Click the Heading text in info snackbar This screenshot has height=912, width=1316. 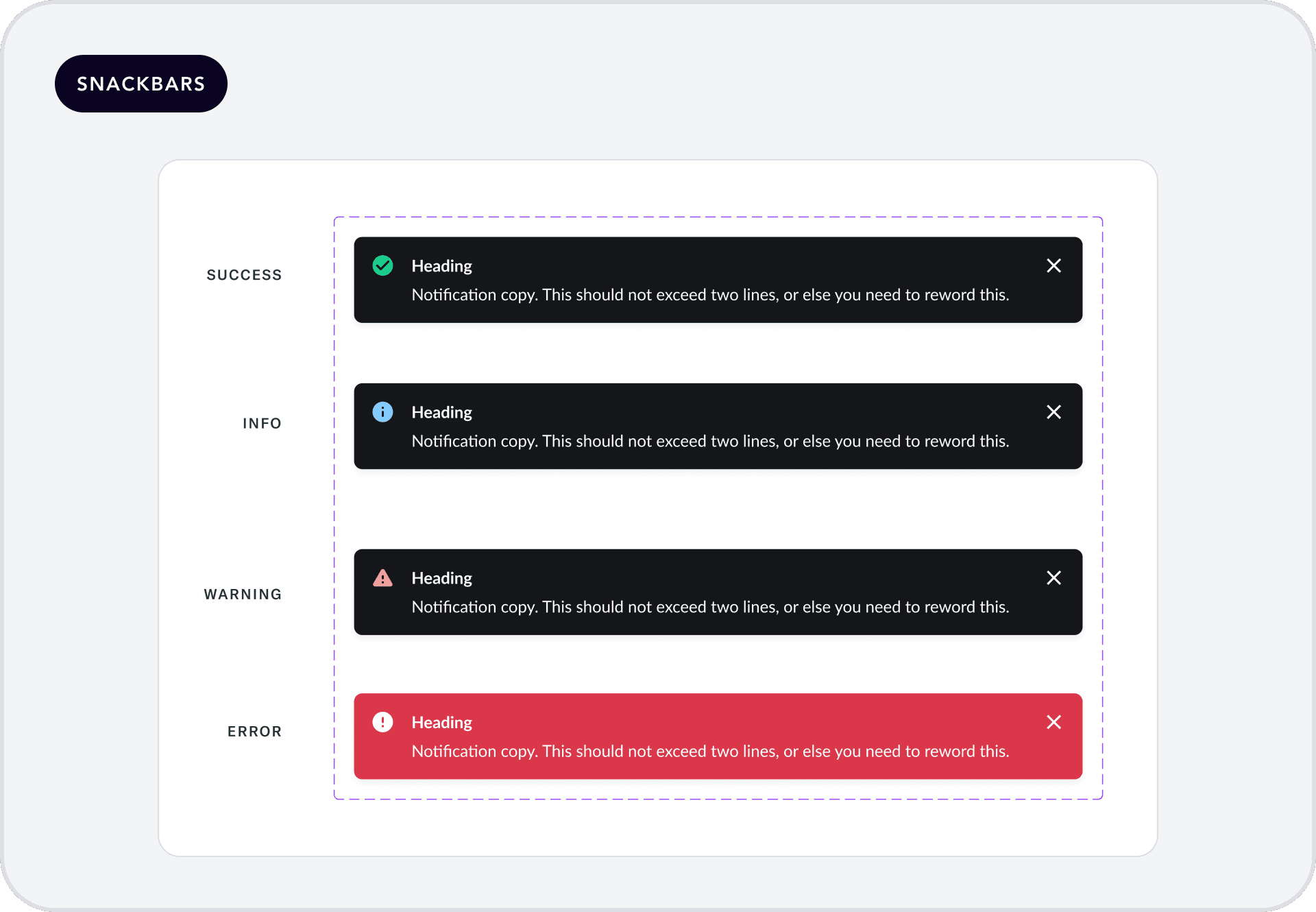pos(442,412)
